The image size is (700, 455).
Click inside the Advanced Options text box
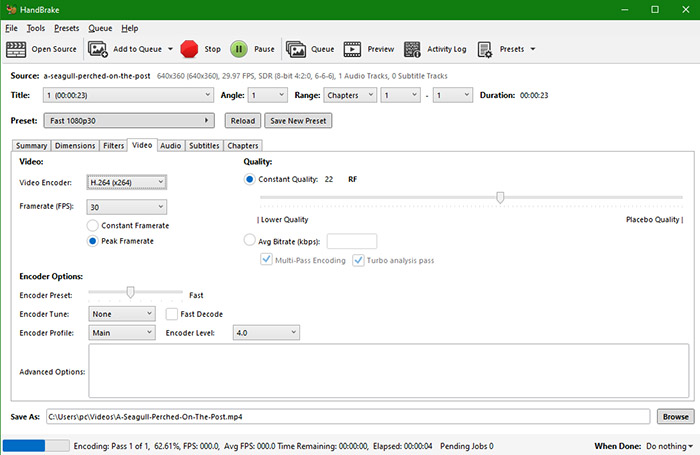click(388, 371)
